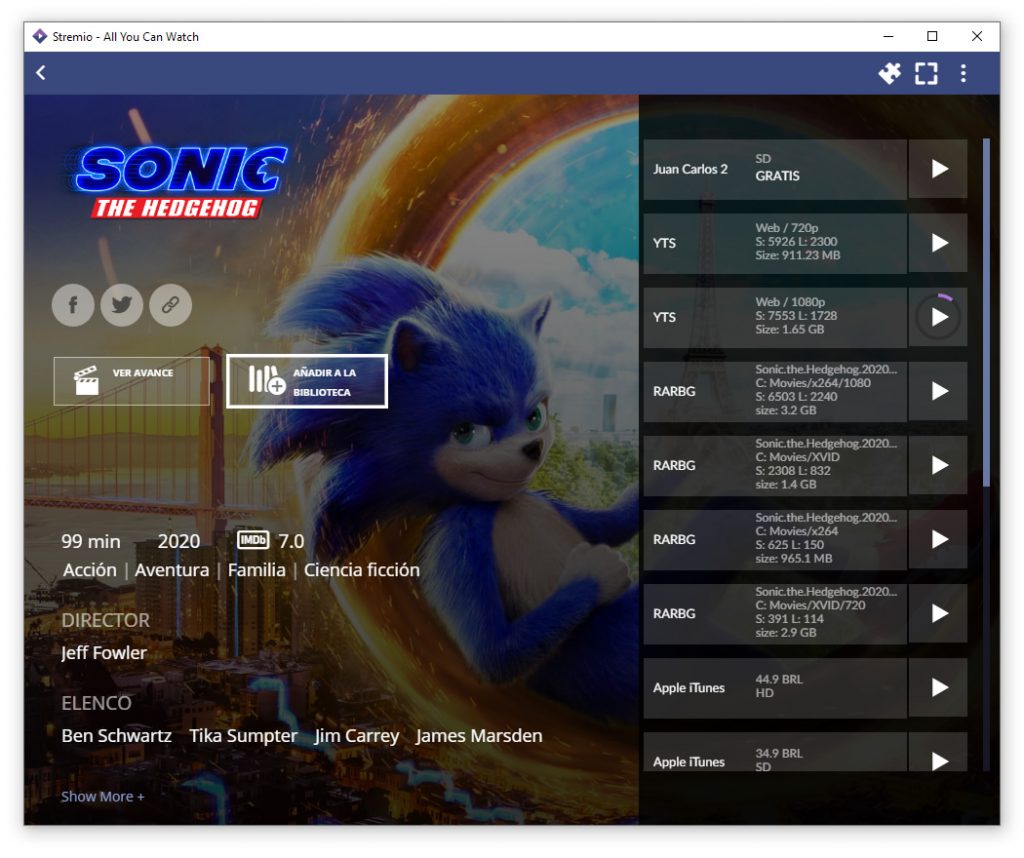Click the VER AVANCE trailer button
The image size is (1024, 858).
(132, 381)
